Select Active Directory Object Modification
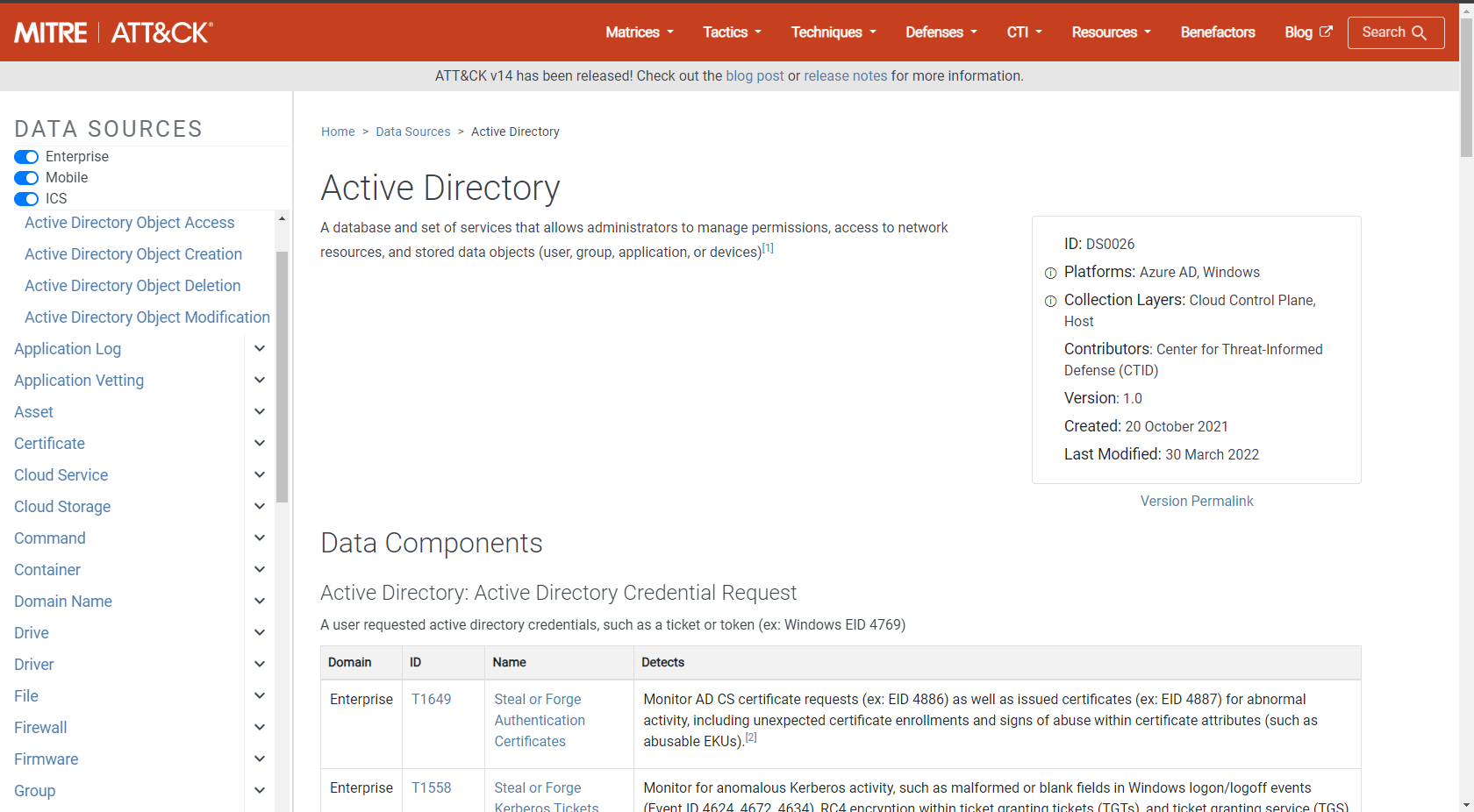This screenshot has height=812, width=1474. coord(147,317)
